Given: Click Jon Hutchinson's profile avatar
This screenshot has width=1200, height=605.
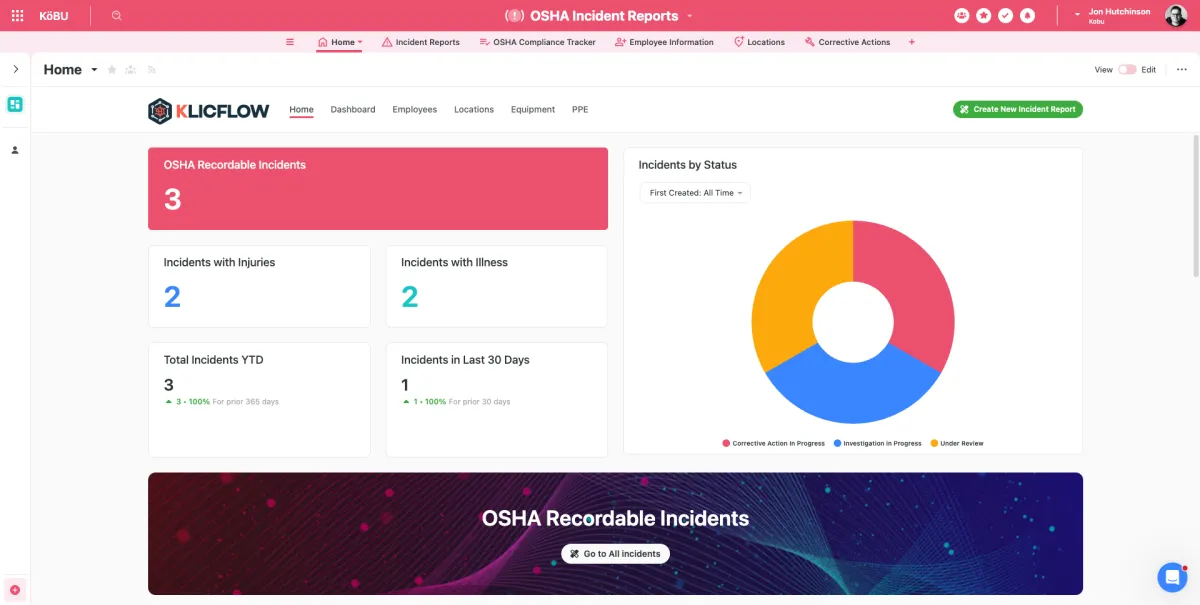Looking at the screenshot, I should [1176, 16].
